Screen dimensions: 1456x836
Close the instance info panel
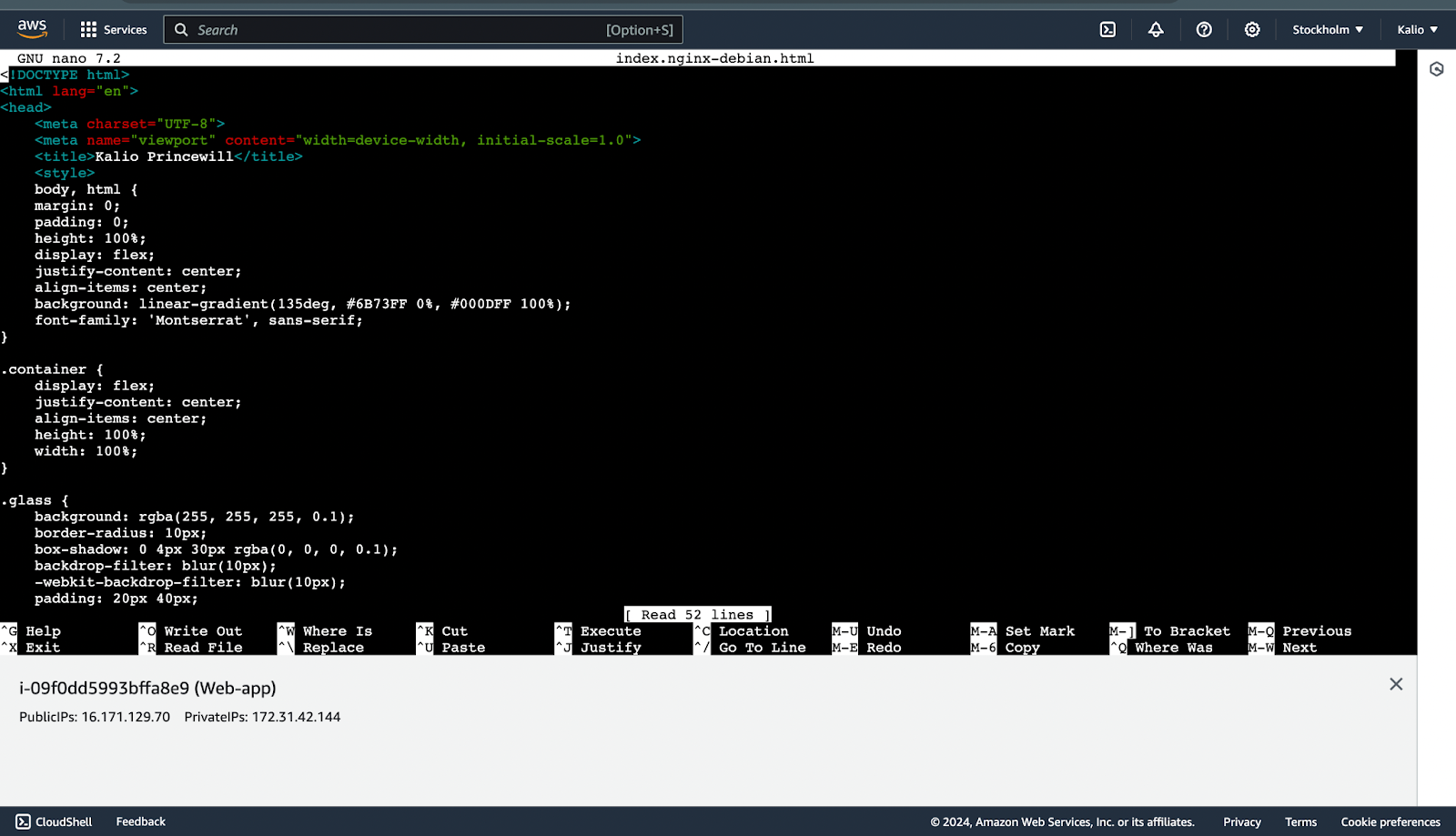1396,684
